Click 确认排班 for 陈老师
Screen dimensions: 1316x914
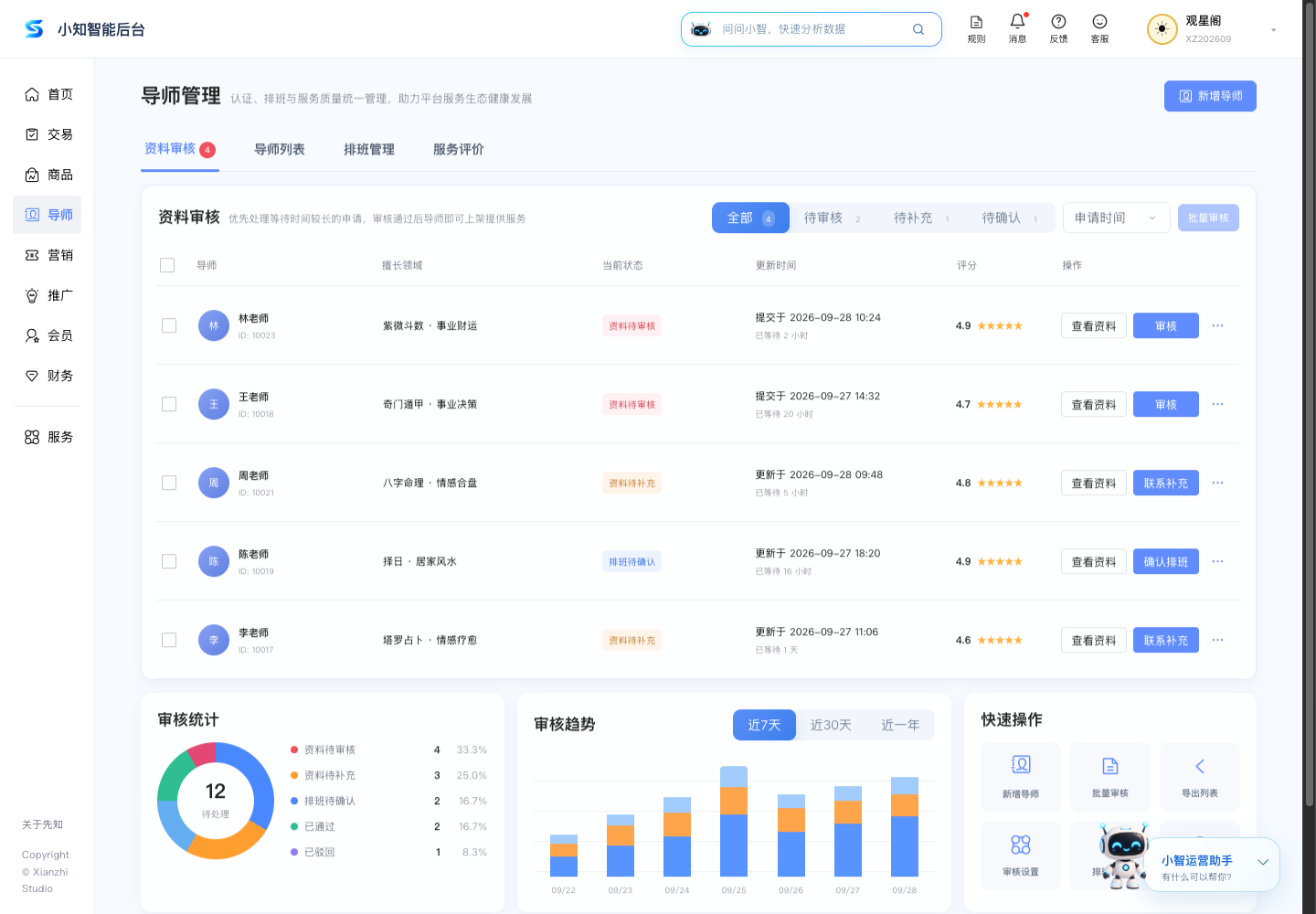(x=1166, y=561)
